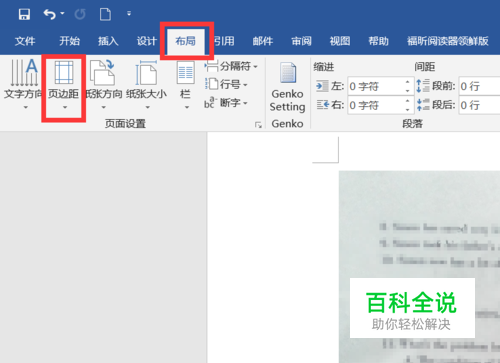Click the 页边距 margins icon

coord(64,72)
